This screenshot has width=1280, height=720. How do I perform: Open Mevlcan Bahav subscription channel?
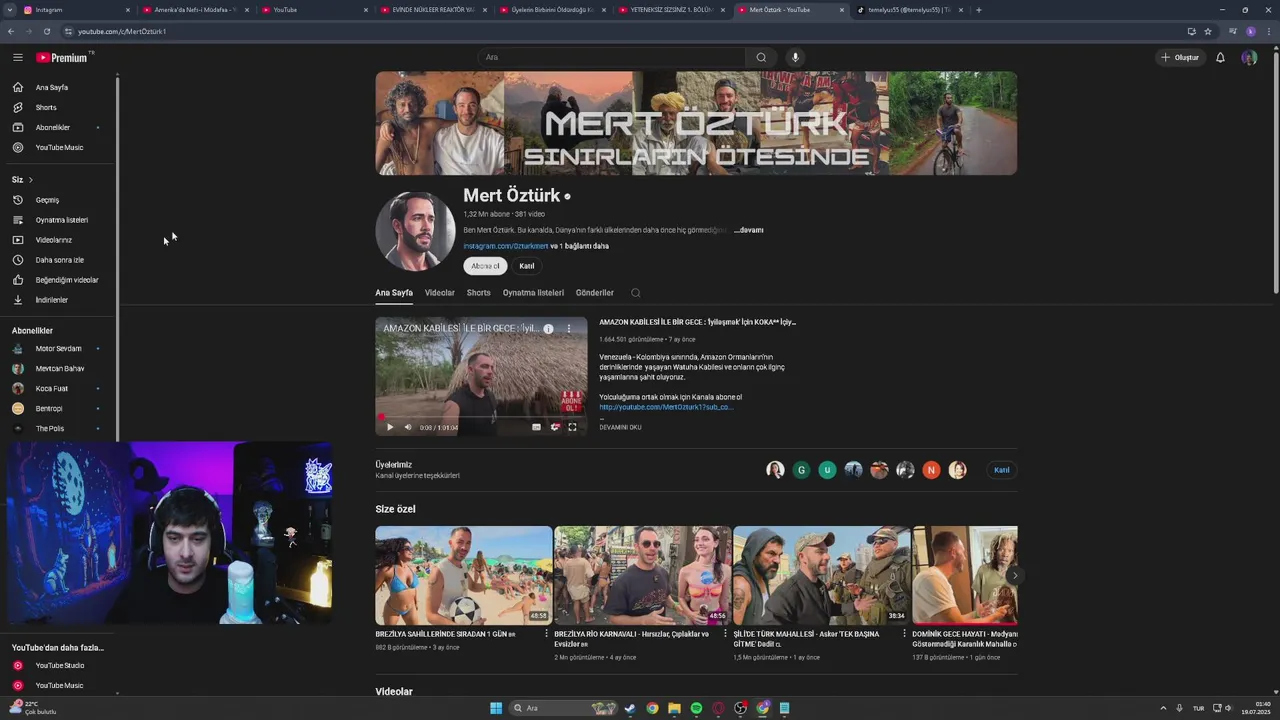pos(60,369)
